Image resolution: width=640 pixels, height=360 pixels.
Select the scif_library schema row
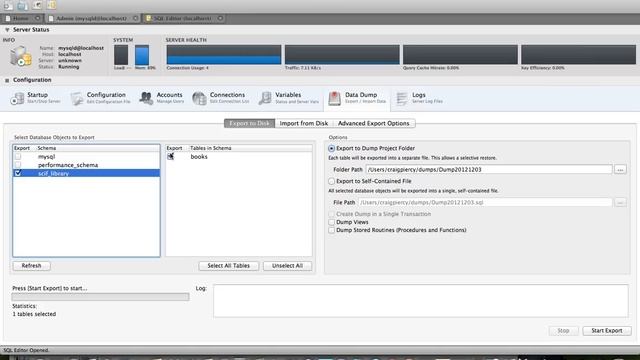click(x=86, y=173)
